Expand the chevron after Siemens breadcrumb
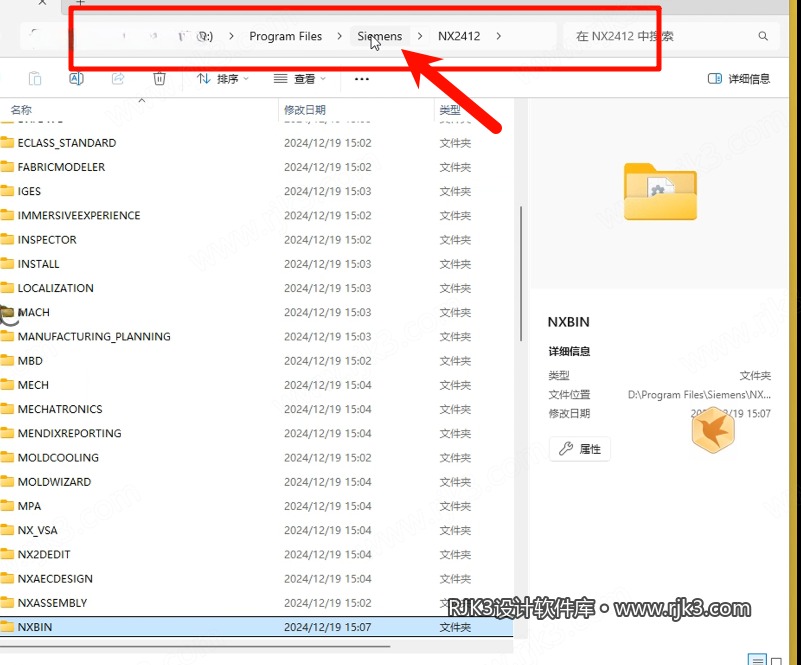 [x=420, y=36]
